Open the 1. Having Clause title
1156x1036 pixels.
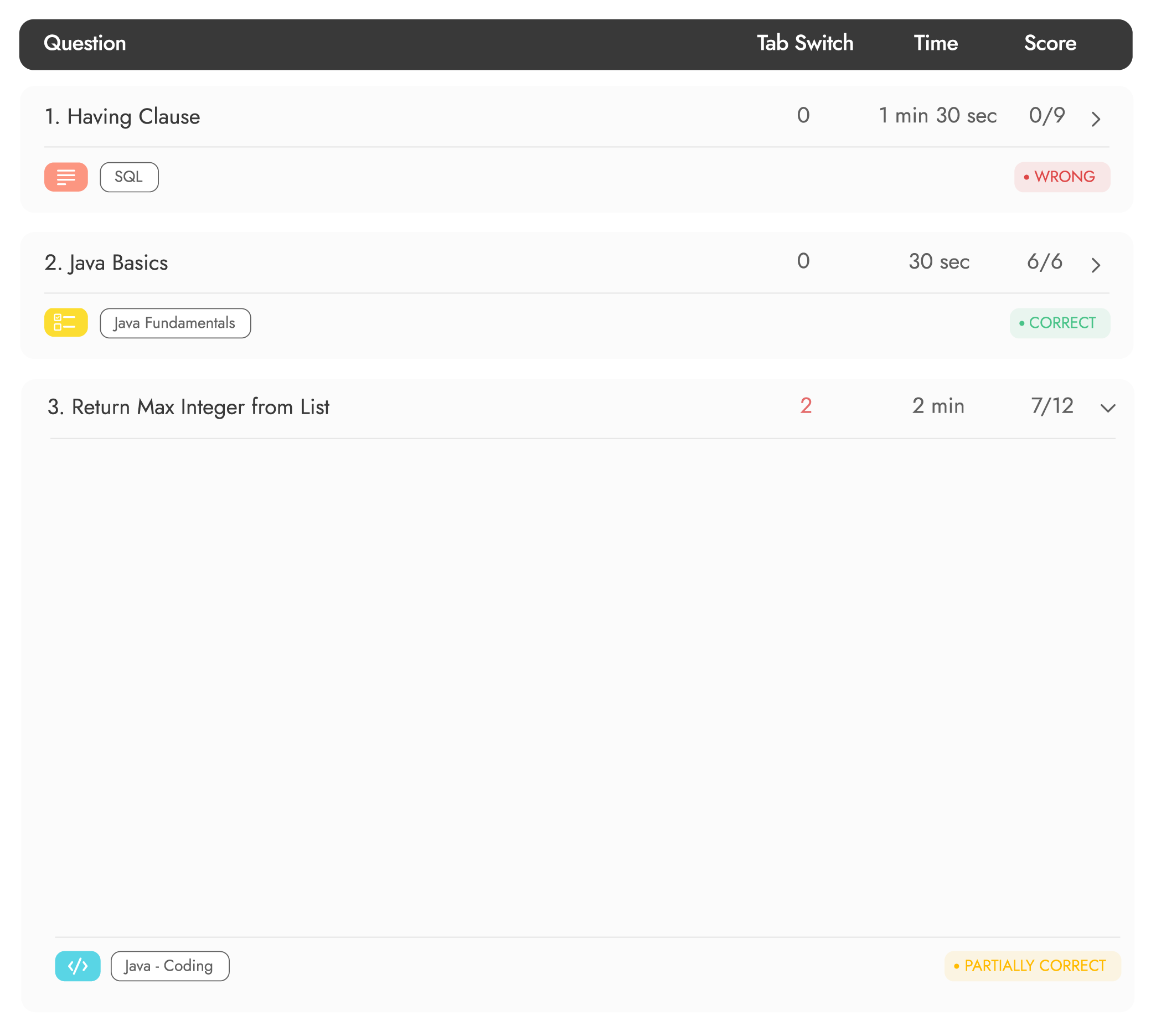click(122, 117)
